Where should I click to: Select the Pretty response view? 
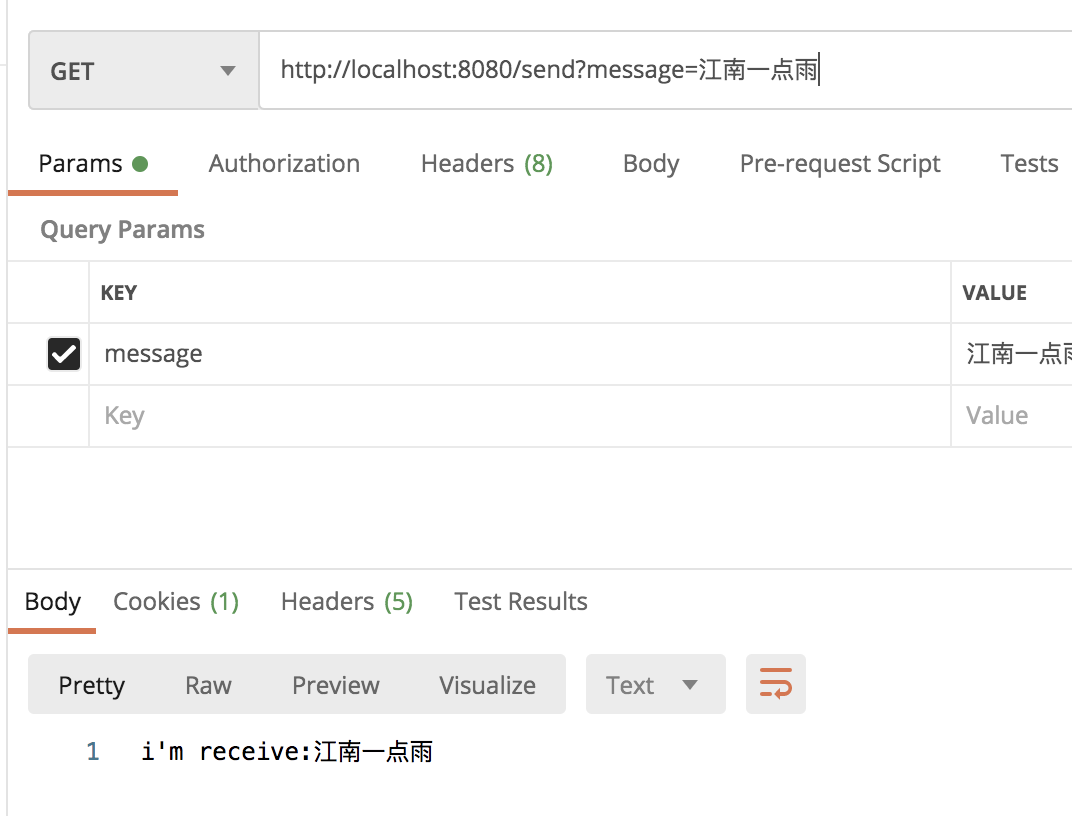[x=91, y=685]
